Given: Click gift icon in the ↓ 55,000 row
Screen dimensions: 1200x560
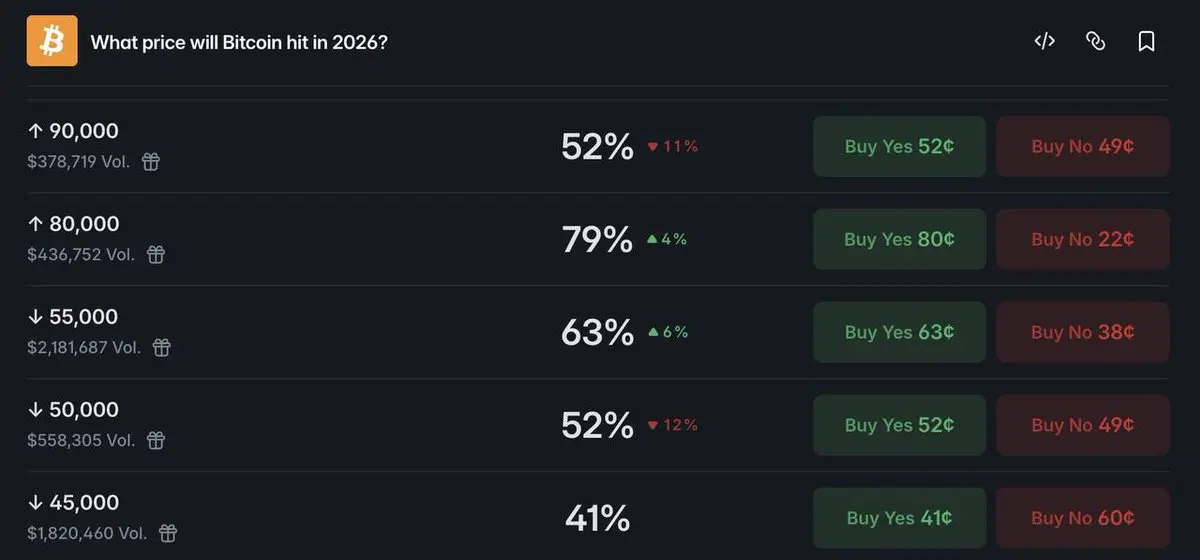Looking at the screenshot, I should (161, 348).
